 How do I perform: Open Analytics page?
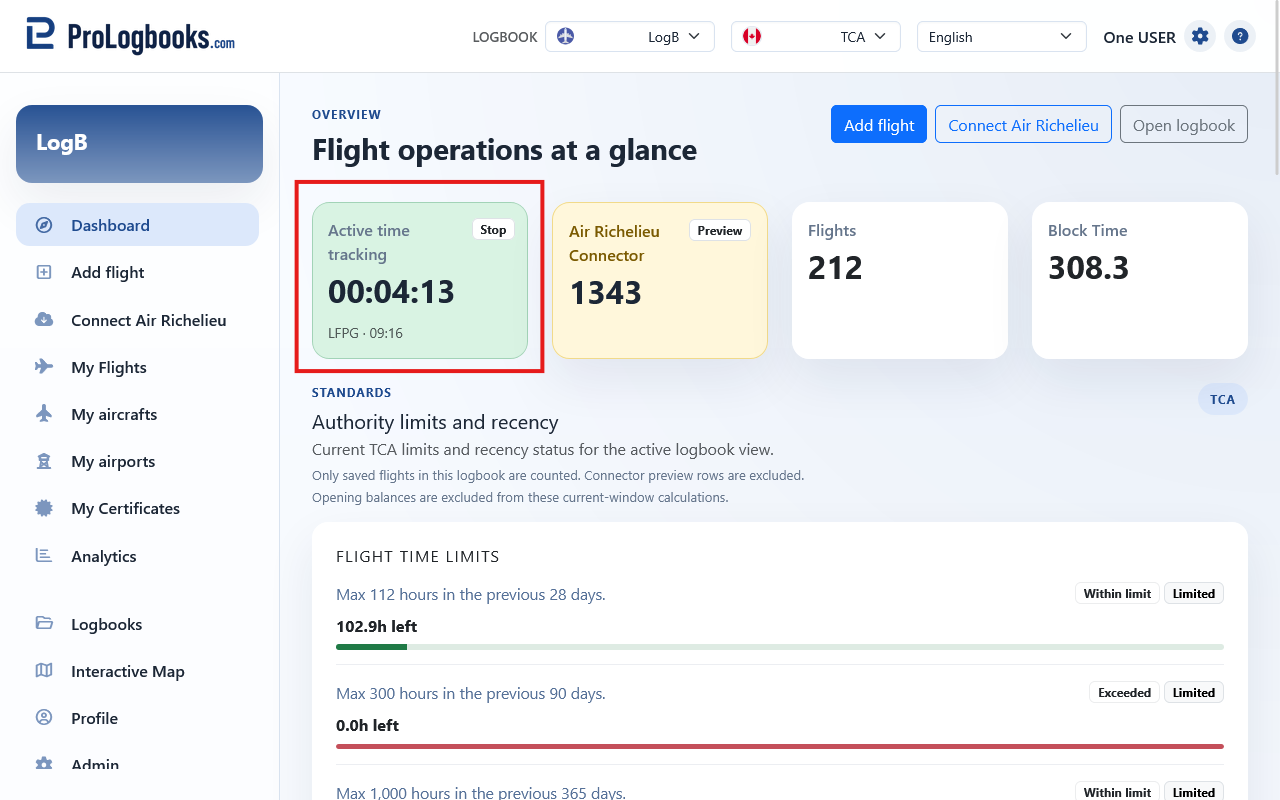137,556
